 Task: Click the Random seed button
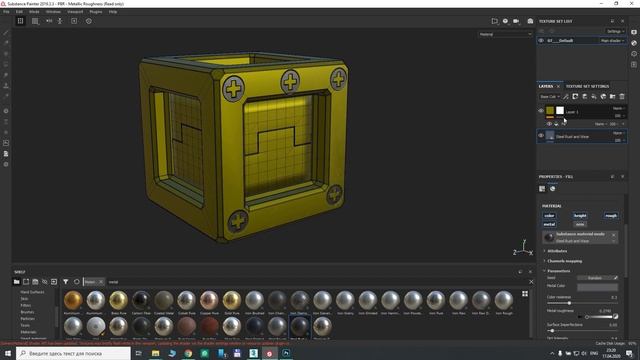[595, 278]
